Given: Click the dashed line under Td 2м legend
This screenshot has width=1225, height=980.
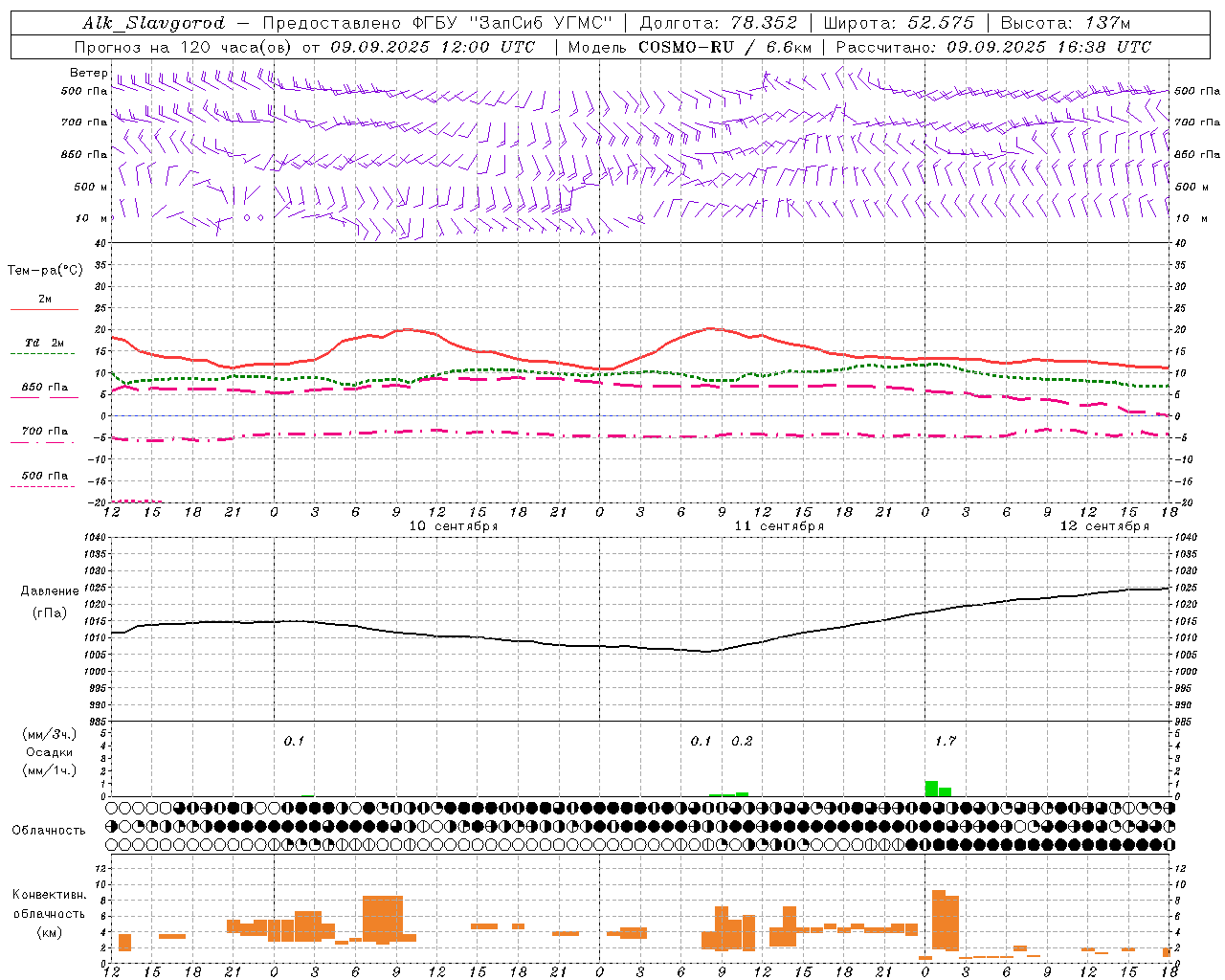Looking at the screenshot, I should pyautogui.click(x=44, y=354).
